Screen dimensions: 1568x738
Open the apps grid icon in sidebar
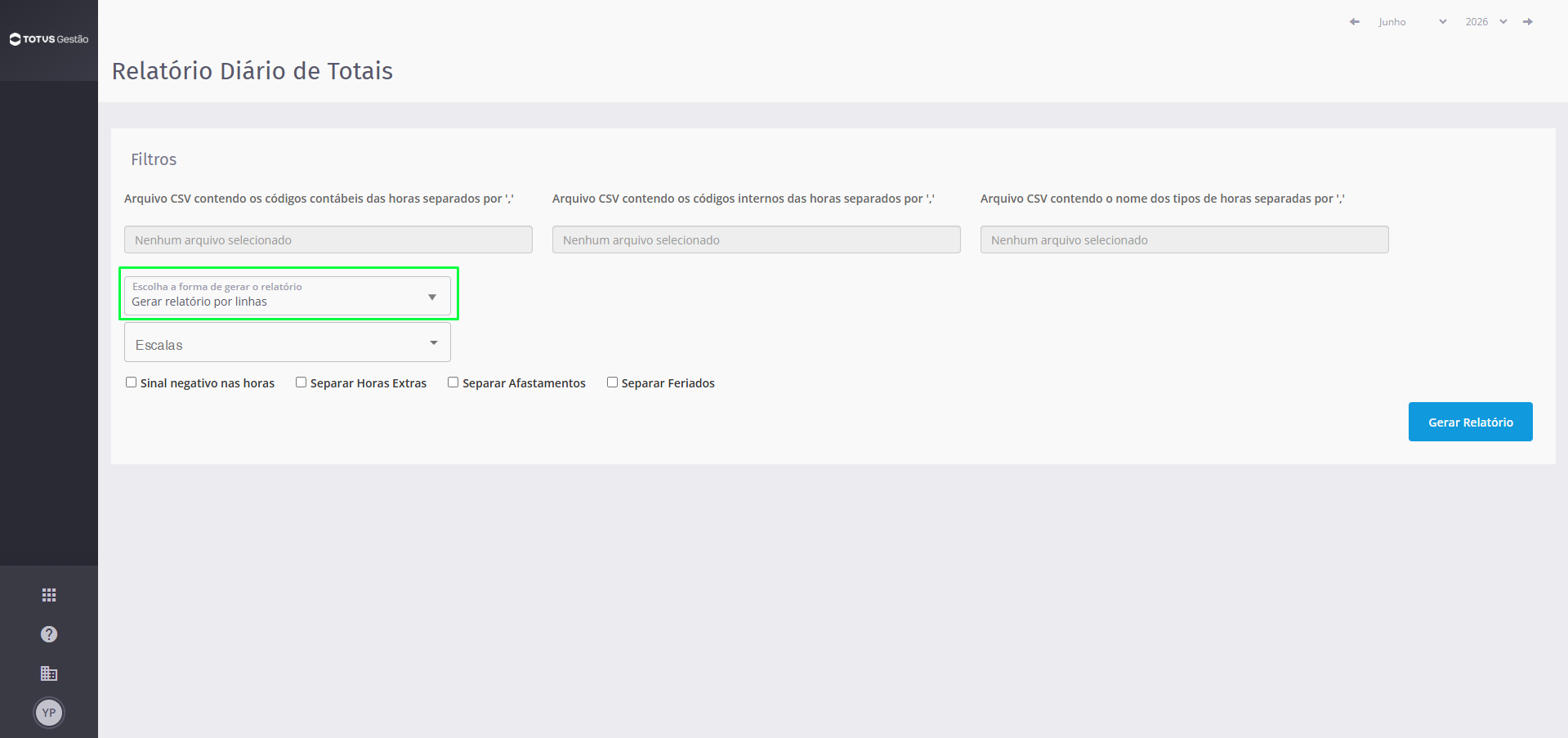click(49, 595)
